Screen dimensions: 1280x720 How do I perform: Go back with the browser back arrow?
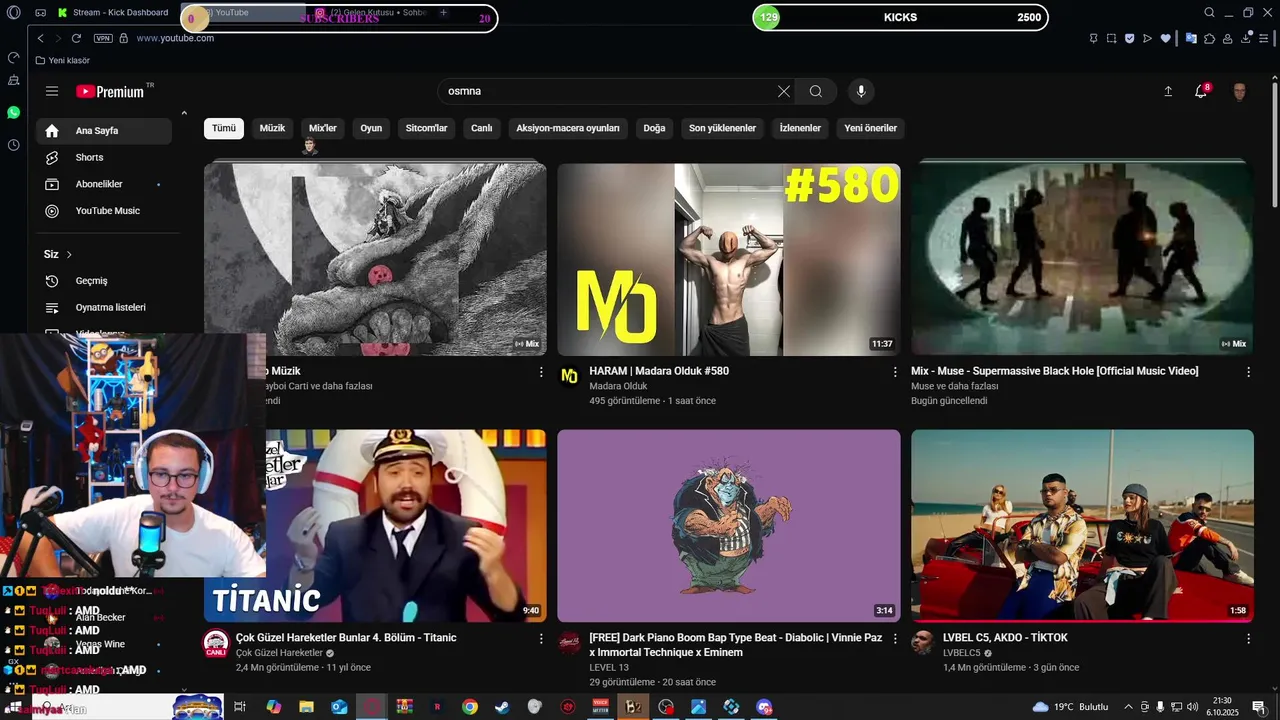point(41,38)
